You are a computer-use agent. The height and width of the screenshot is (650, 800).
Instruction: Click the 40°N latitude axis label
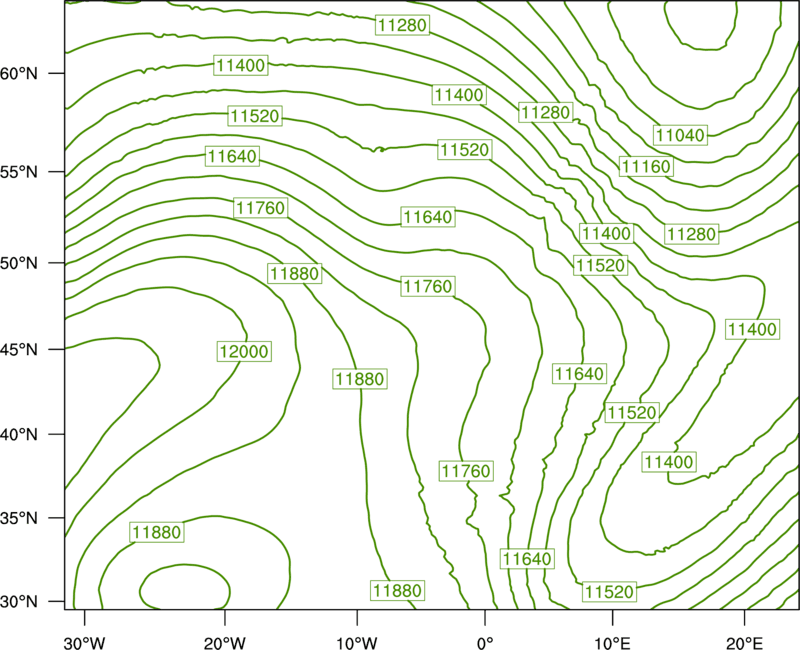pos(19,435)
